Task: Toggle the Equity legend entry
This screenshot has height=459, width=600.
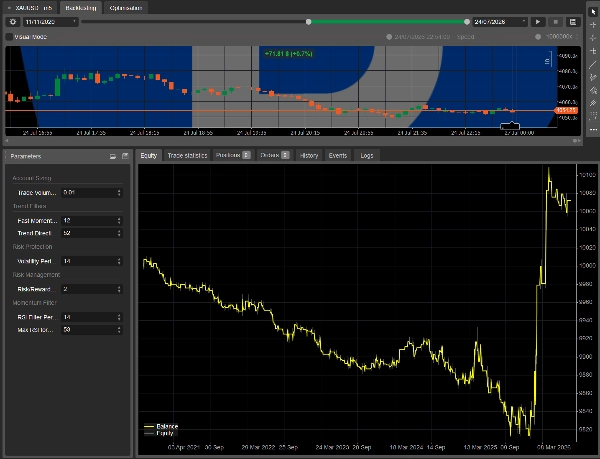Action: click(159, 433)
